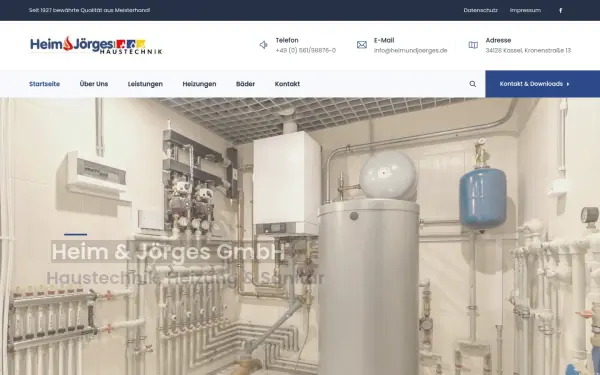Open the Datenschutz link
This screenshot has width=600, height=375.
(x=480, y=10)
